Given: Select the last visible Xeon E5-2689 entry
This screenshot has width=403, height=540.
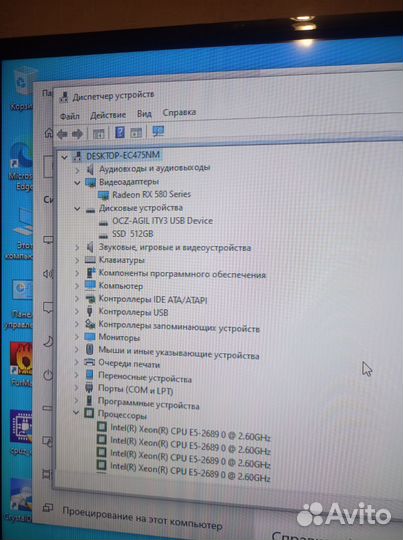Looking at the screenshot, I should (x=190, y=472).
